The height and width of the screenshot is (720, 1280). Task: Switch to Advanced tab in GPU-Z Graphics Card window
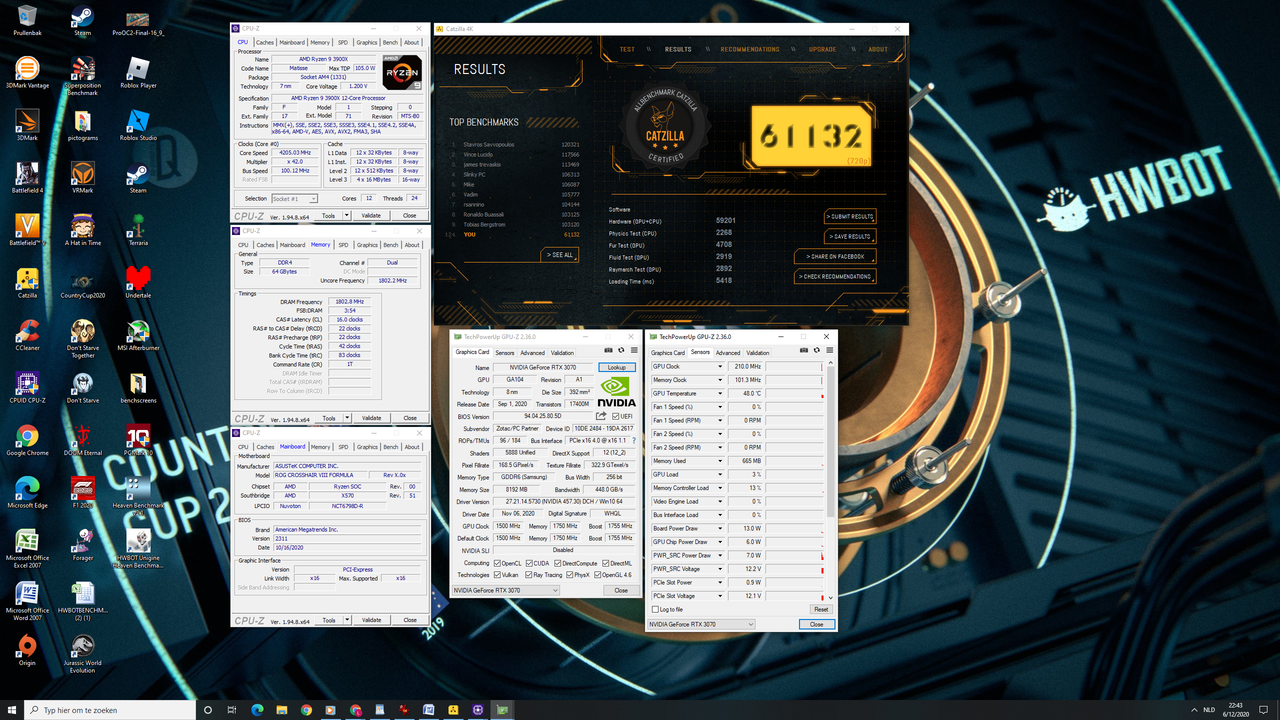click(x=532, y=352)
